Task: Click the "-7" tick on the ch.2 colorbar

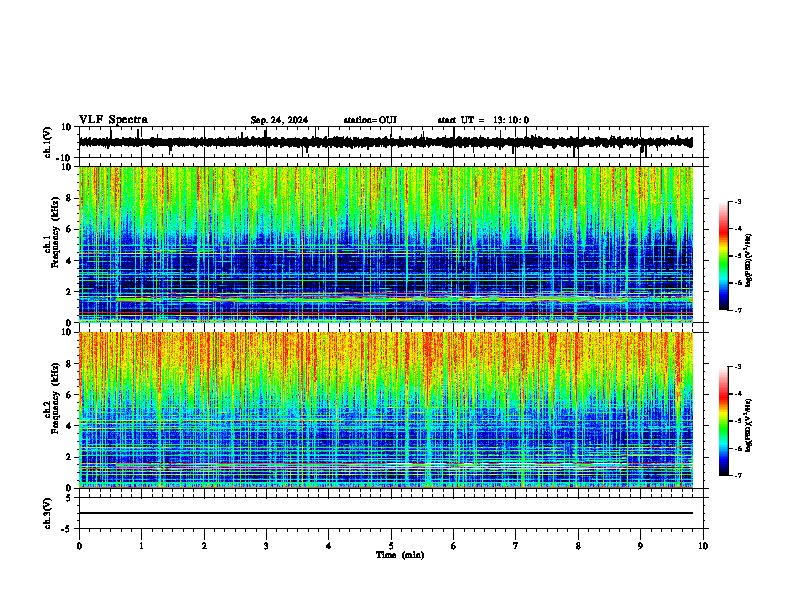Action: click(x=738, y=476)
